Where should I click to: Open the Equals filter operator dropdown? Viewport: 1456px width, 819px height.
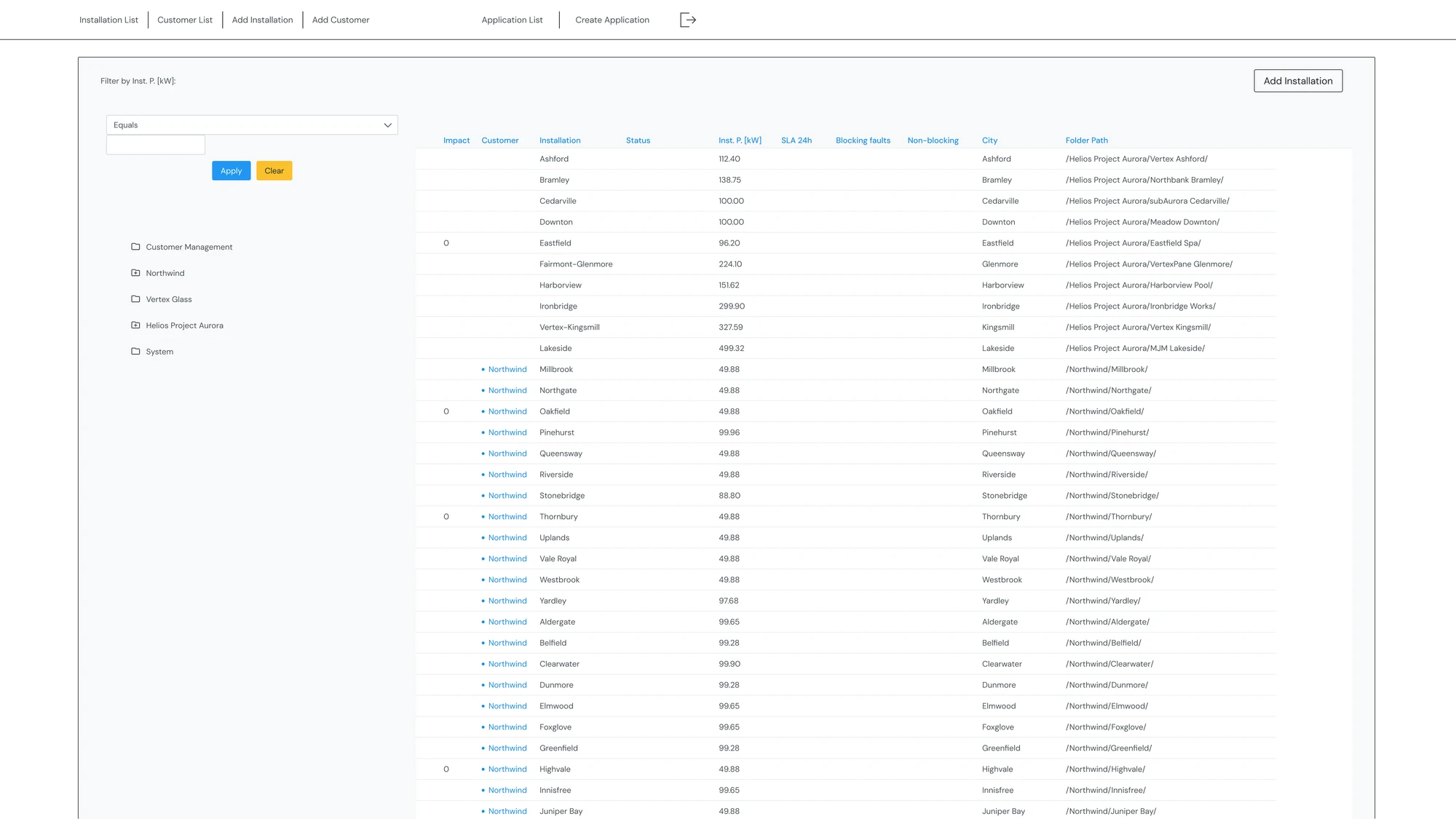tap(252, 125)
